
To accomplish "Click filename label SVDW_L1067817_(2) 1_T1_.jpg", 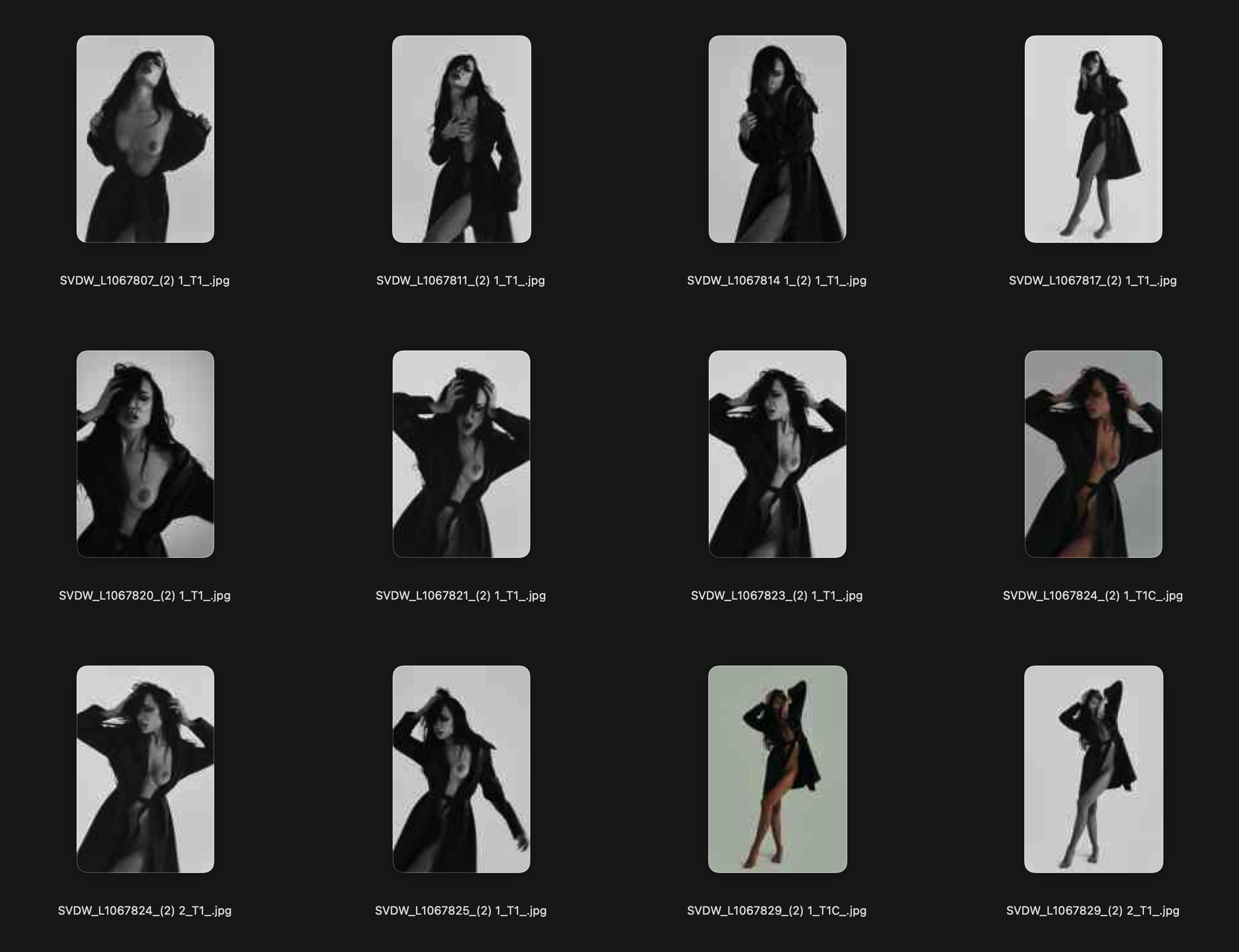I will pos(1092,280).
